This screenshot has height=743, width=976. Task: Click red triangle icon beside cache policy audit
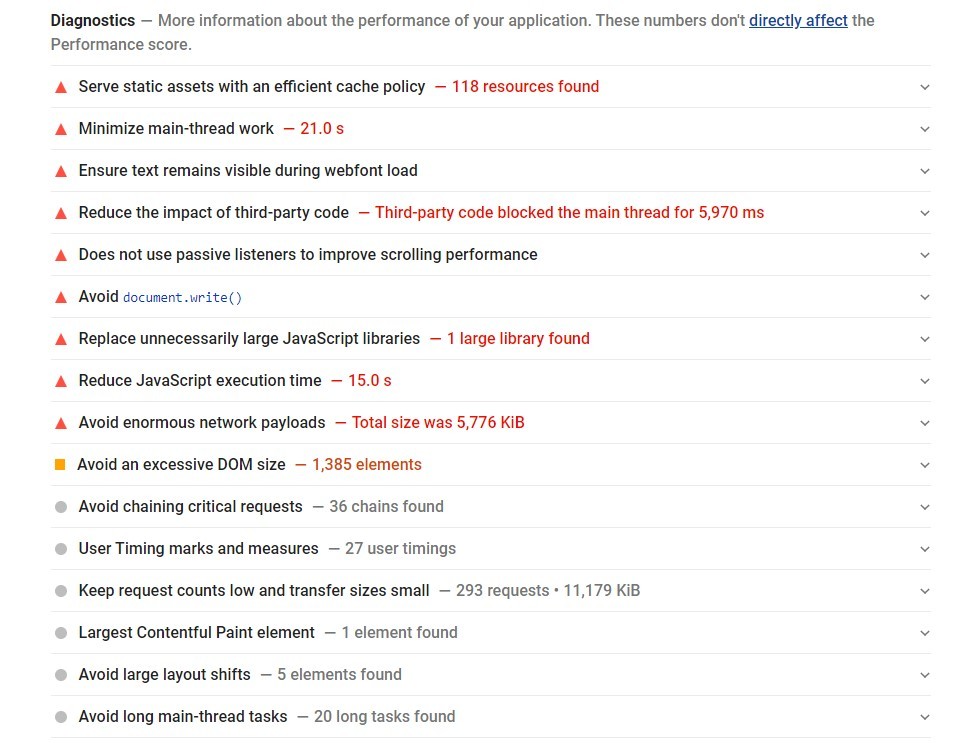point(61,87)
